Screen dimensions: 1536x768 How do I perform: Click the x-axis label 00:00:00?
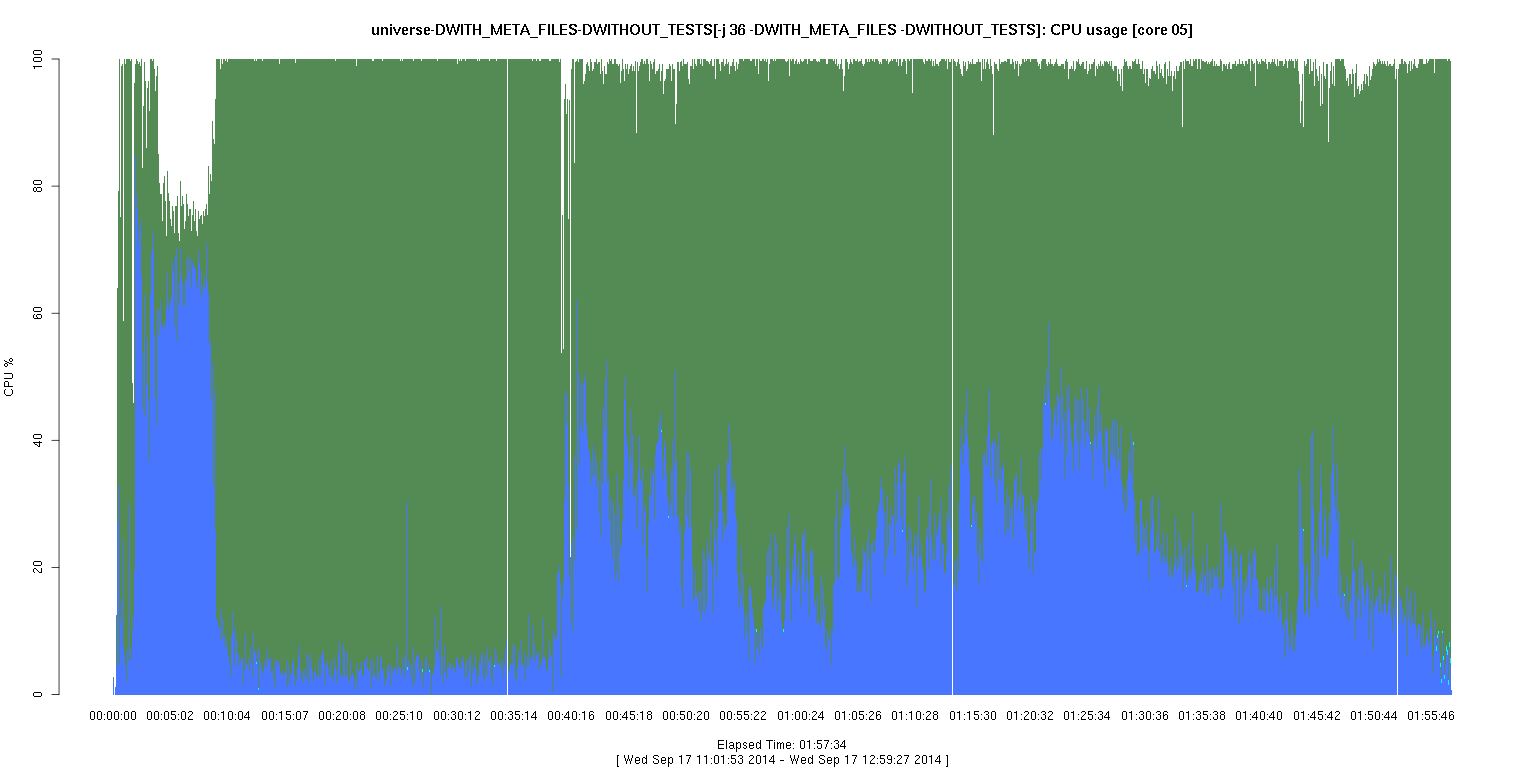(113, 716)
